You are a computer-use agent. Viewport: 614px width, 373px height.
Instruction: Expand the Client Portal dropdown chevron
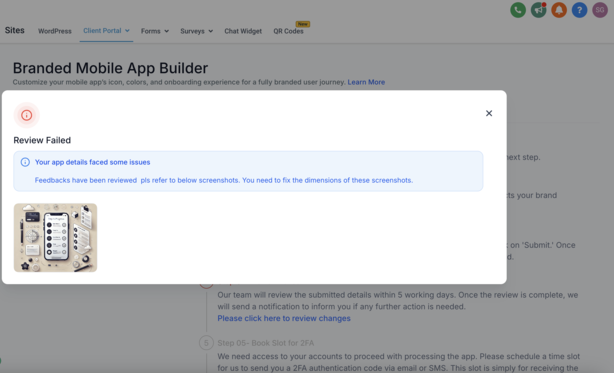coord(127,31)
